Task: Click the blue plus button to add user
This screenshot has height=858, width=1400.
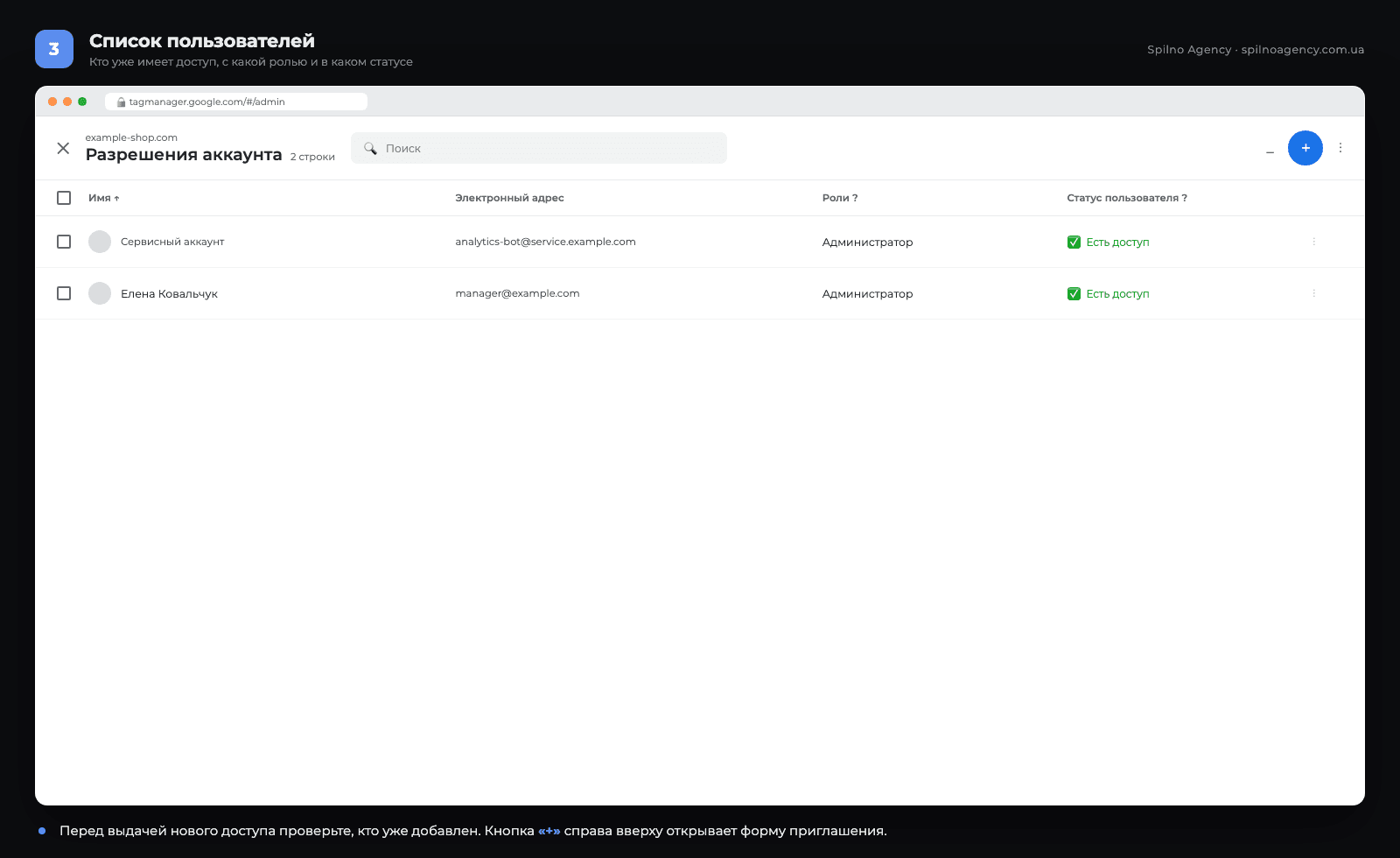Action: (x=1305, y=148)
